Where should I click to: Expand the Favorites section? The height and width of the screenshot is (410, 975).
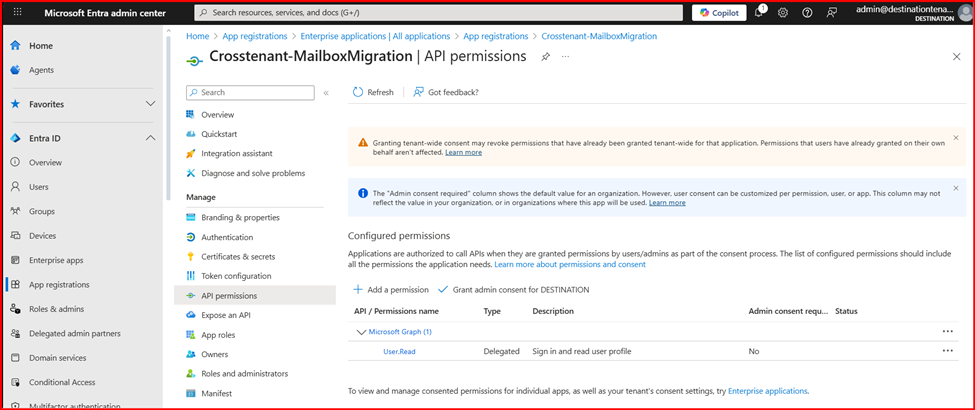[151, 104]
